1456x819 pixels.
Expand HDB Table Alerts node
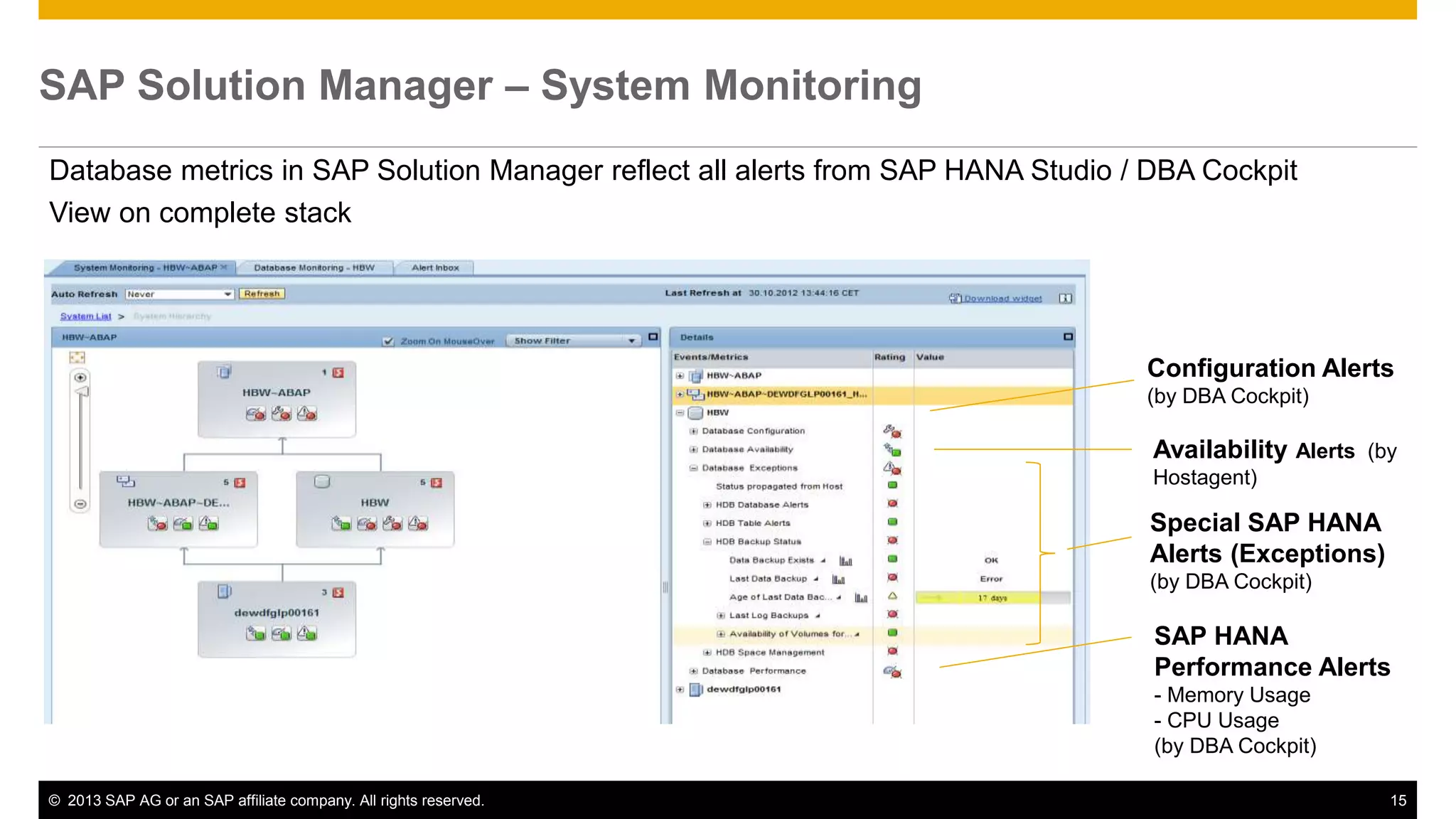(x=707, y=523)
